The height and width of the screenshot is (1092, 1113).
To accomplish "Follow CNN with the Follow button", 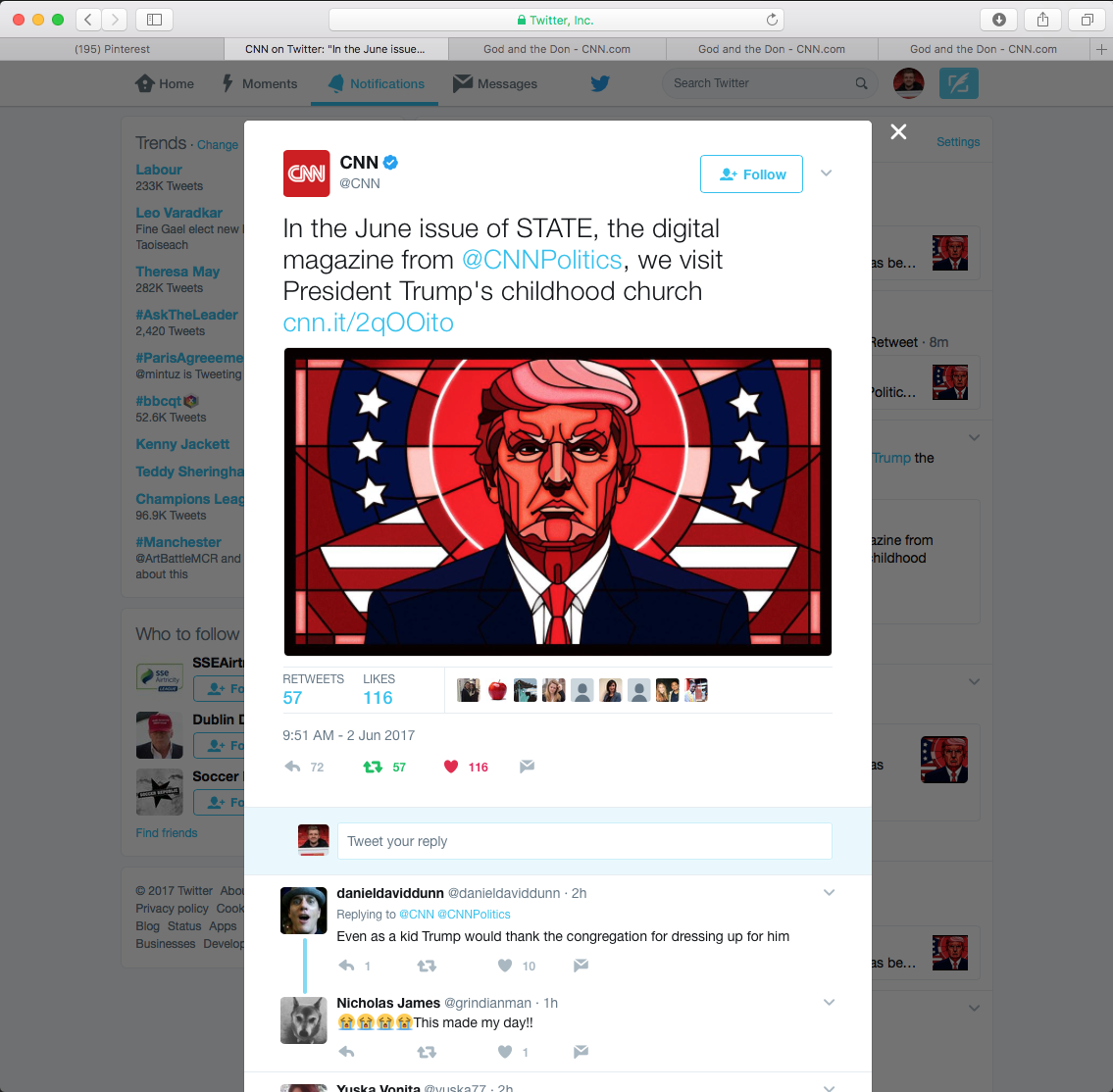I will [751, 174].
